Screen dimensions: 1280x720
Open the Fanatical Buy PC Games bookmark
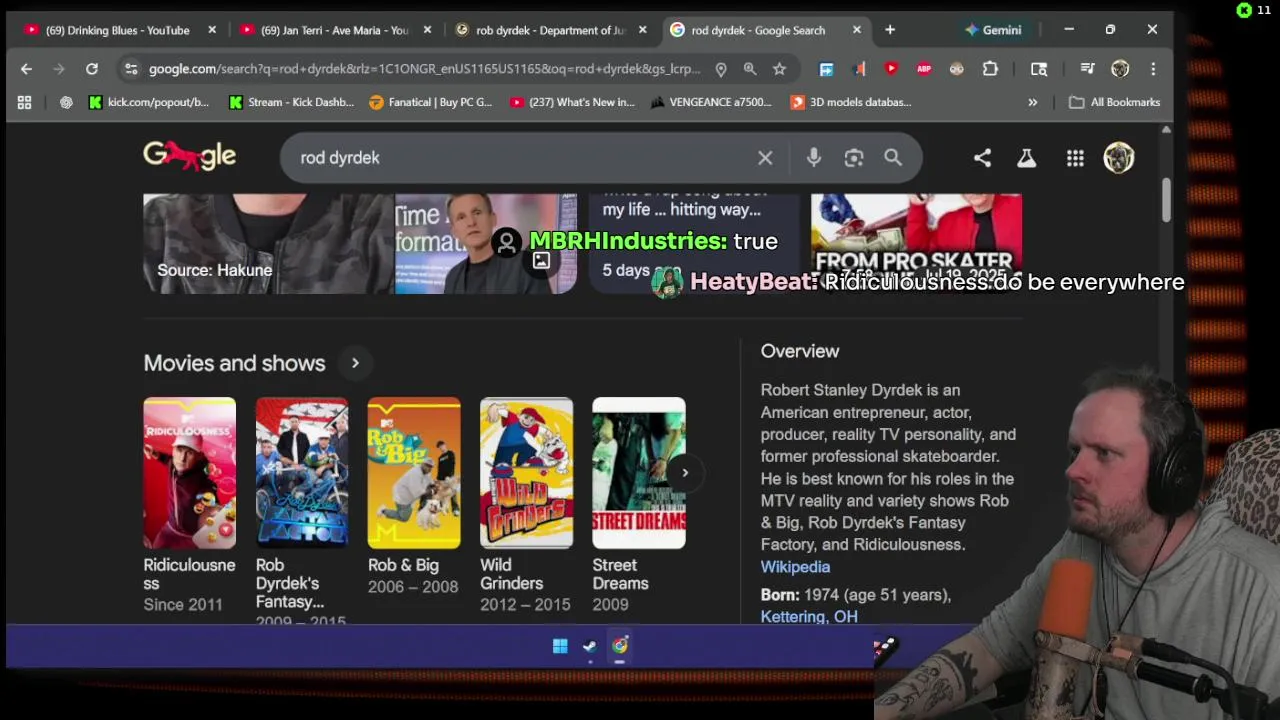tap(431, 102)
